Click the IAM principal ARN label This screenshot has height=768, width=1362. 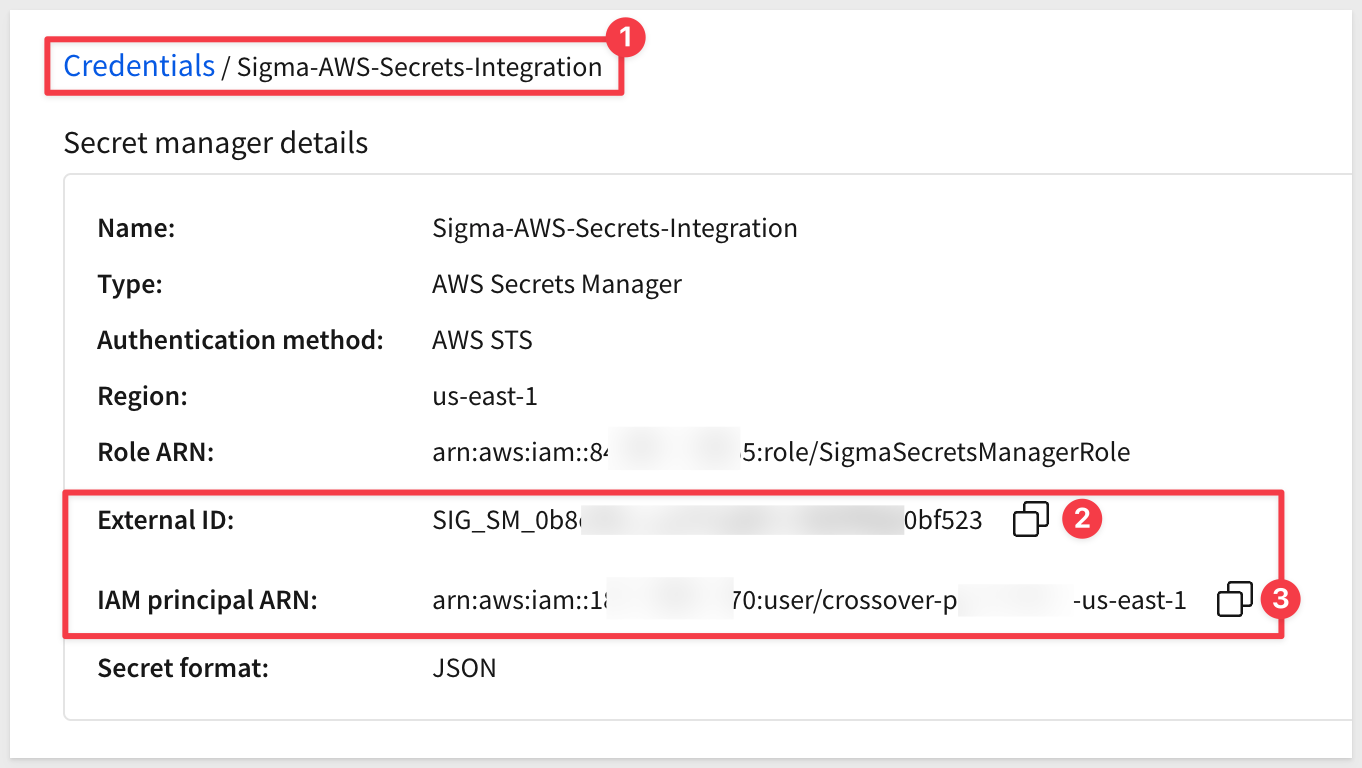coord(207,600)
